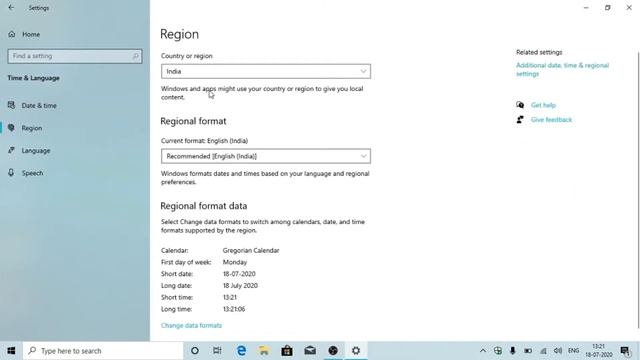Show hidden system tray icons
Image resolution: width=640 pixels, height=360 pixels.
(x=482, y=351)
